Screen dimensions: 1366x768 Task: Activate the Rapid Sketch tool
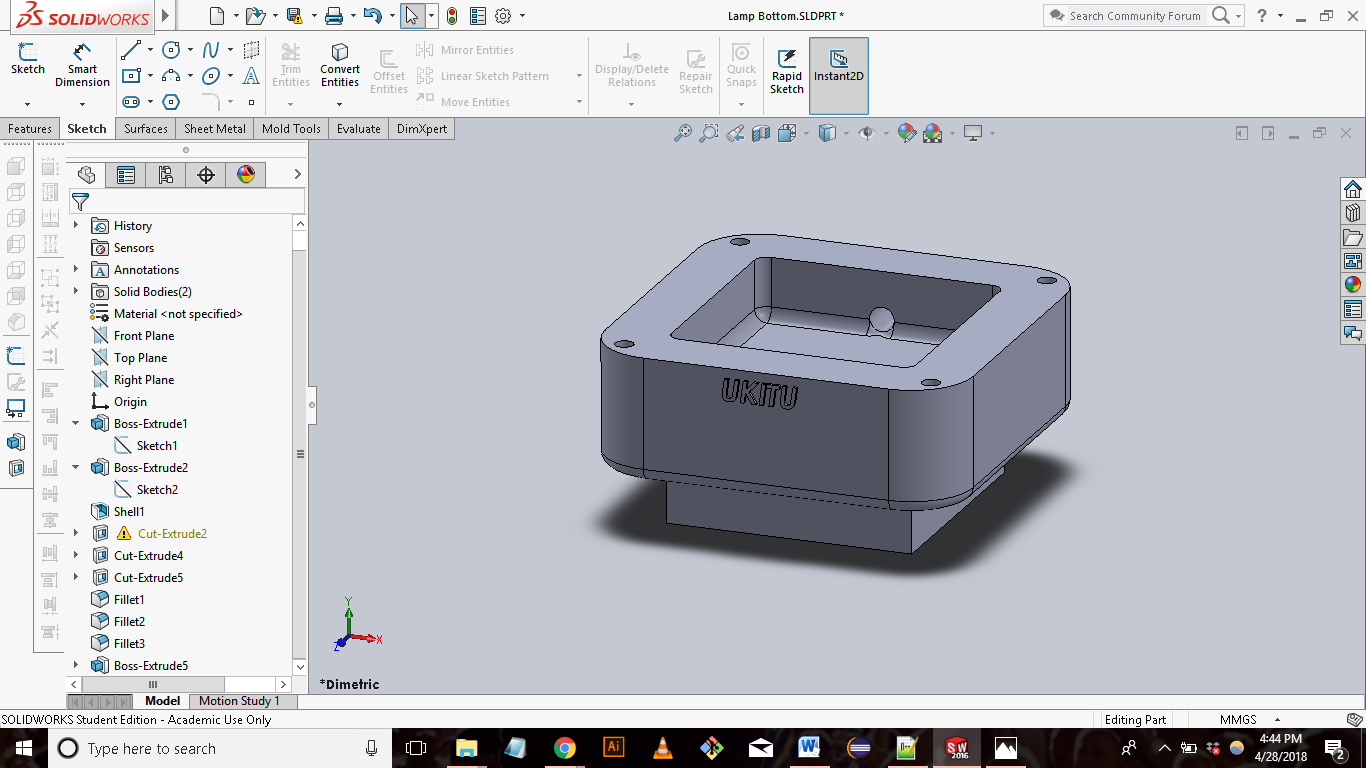(787, 70)
